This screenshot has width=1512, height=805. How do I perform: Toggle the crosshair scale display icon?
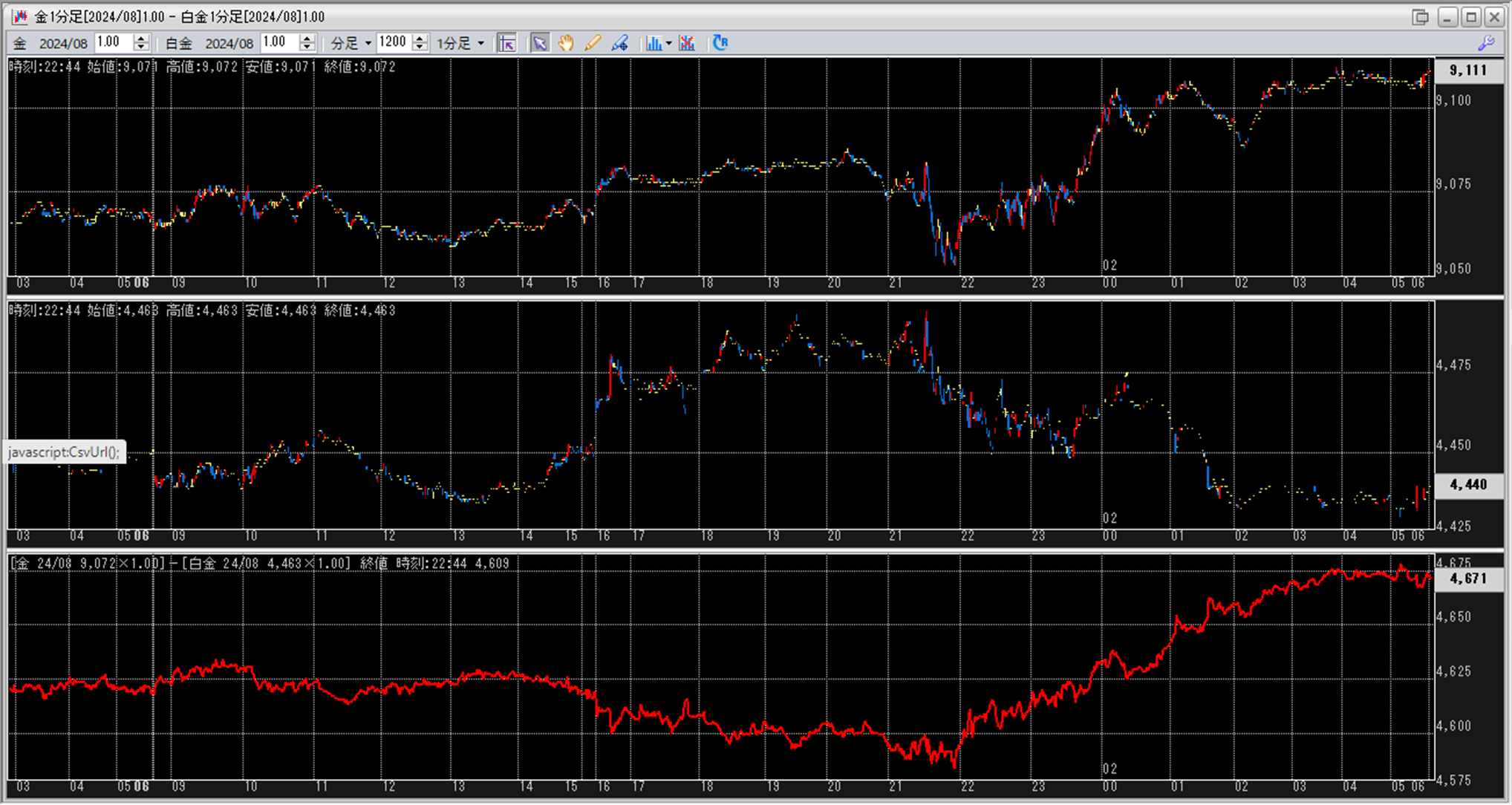pos(507,43)
